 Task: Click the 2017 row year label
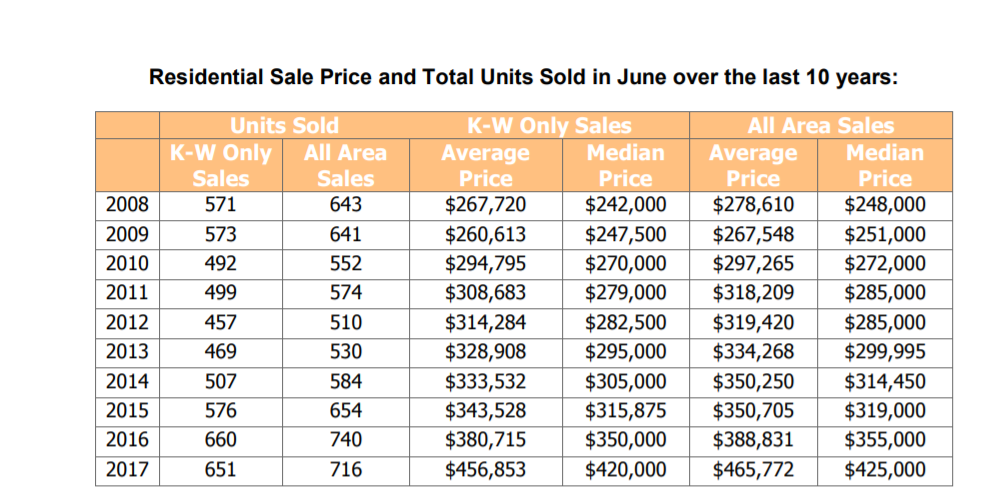pyautogui.click(x=127, y=469)
